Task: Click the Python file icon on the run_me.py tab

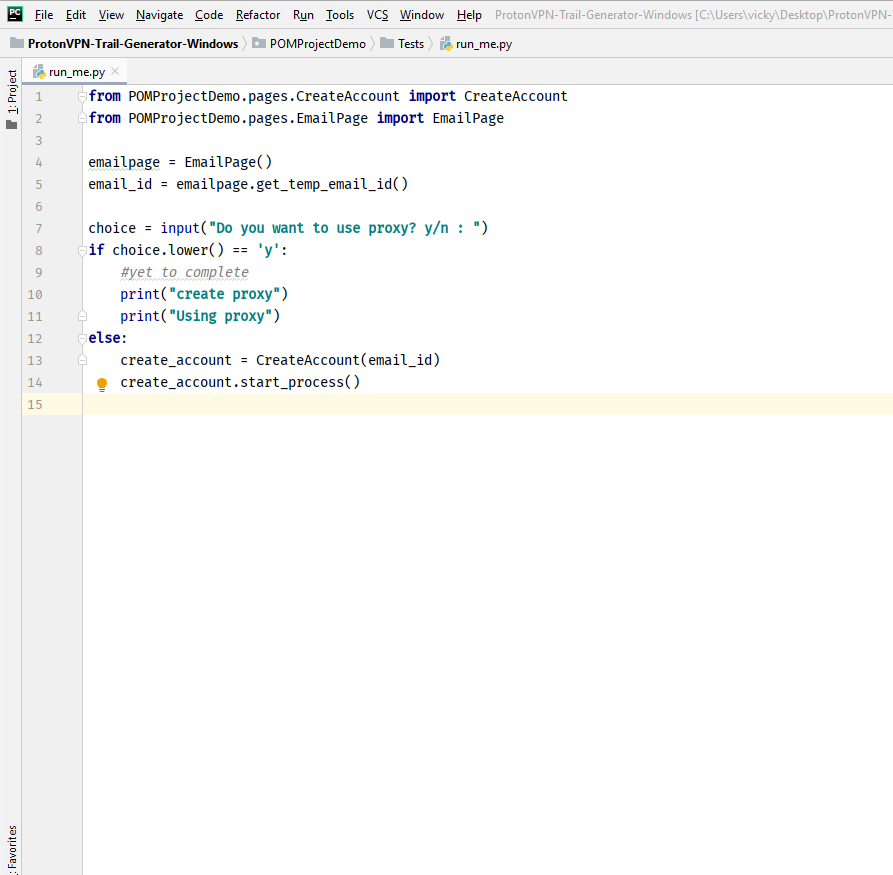Action: point(39,72)
